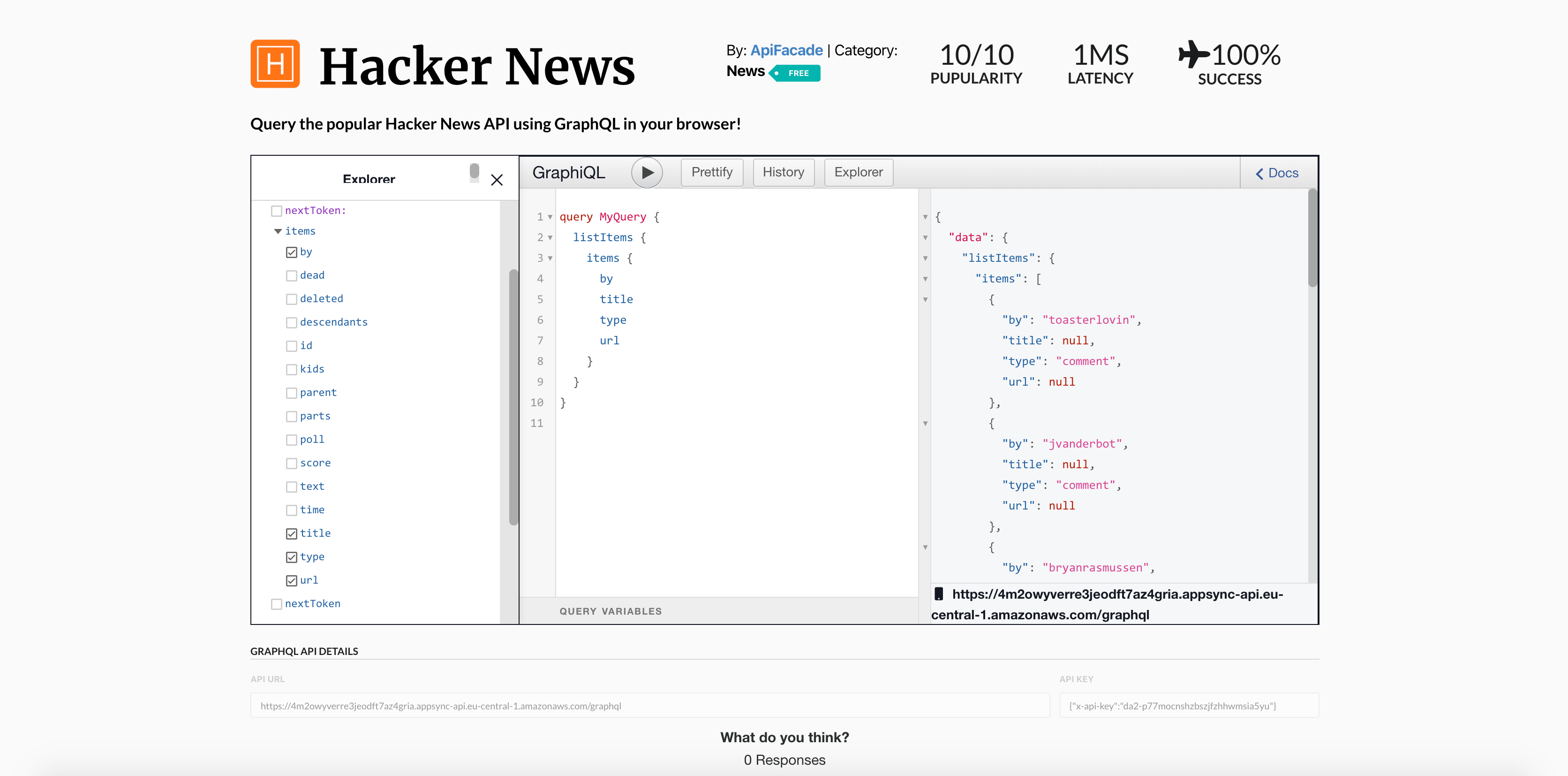Collapse result "data" fold arrow

pyautogui.click(x=925, y=238)
